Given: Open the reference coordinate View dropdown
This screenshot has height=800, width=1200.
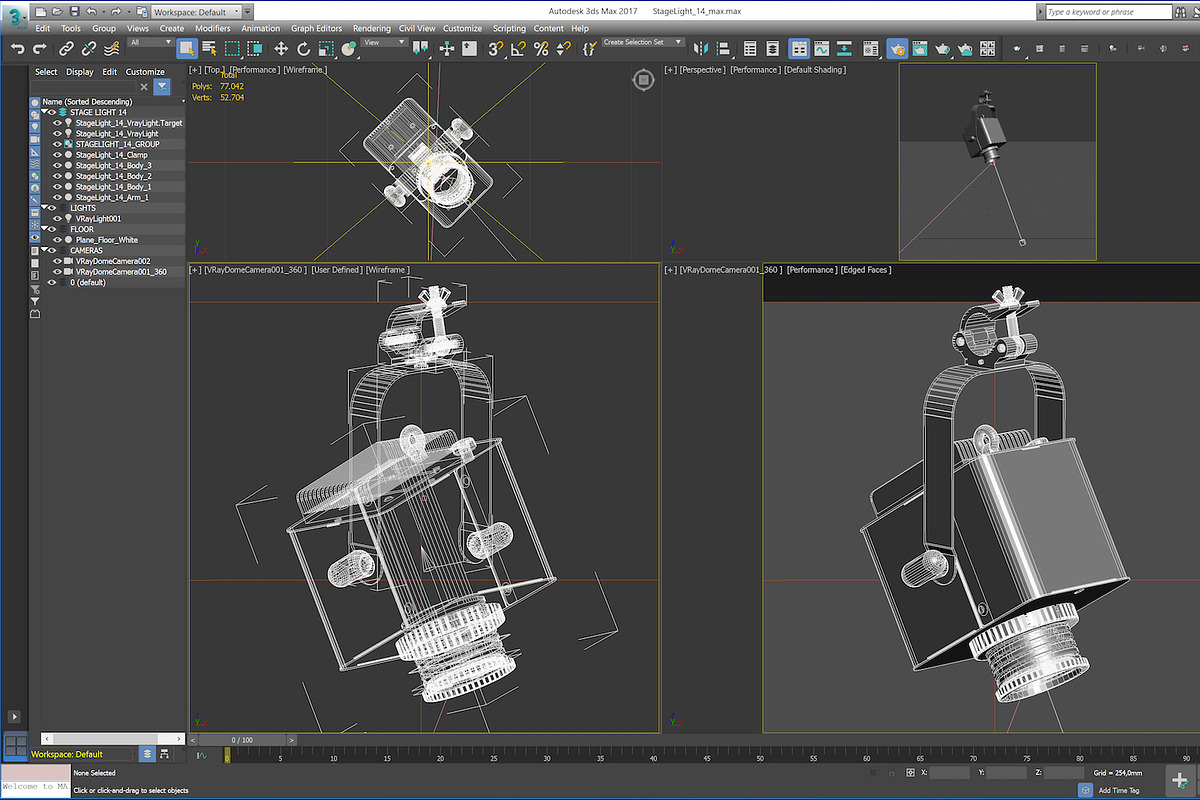Looking at the screenshot, I should (x=385, y=42).
